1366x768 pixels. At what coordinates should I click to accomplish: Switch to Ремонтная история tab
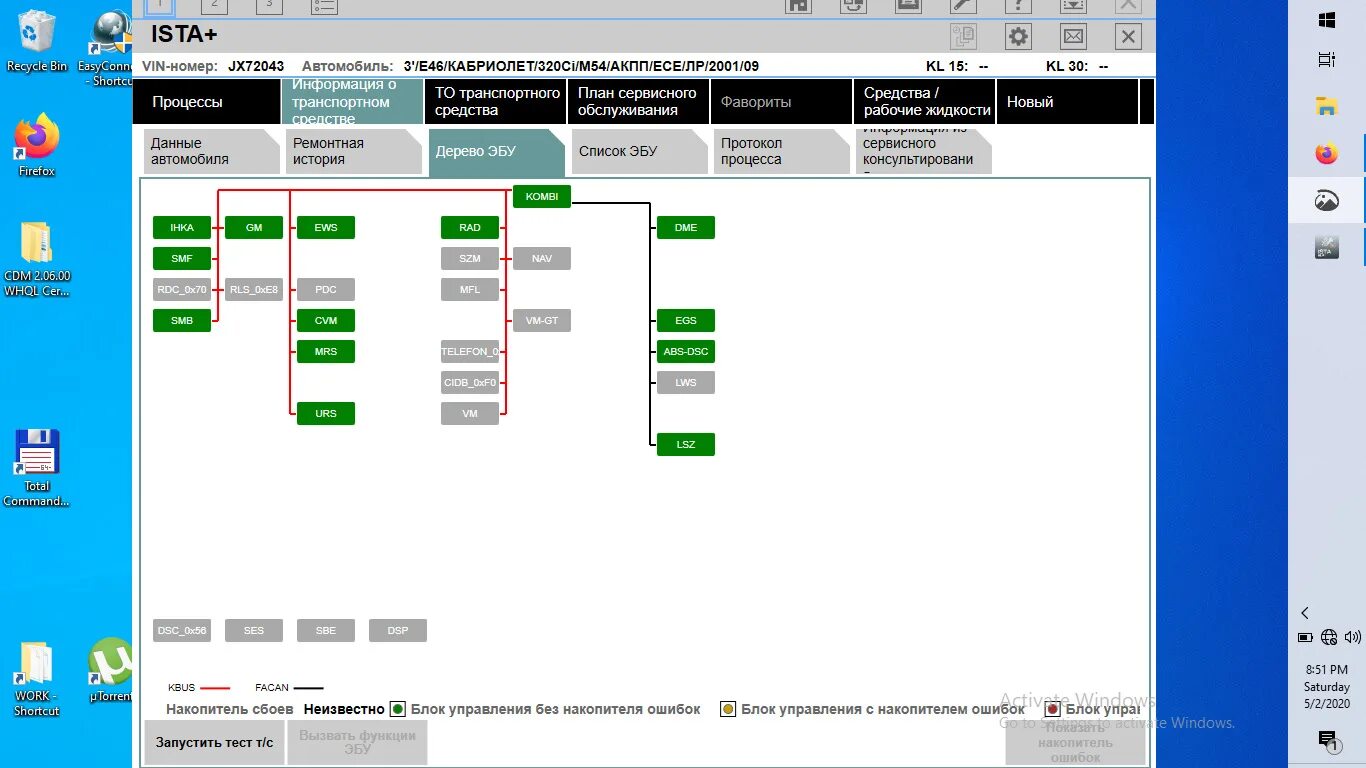tap(354, 151)
